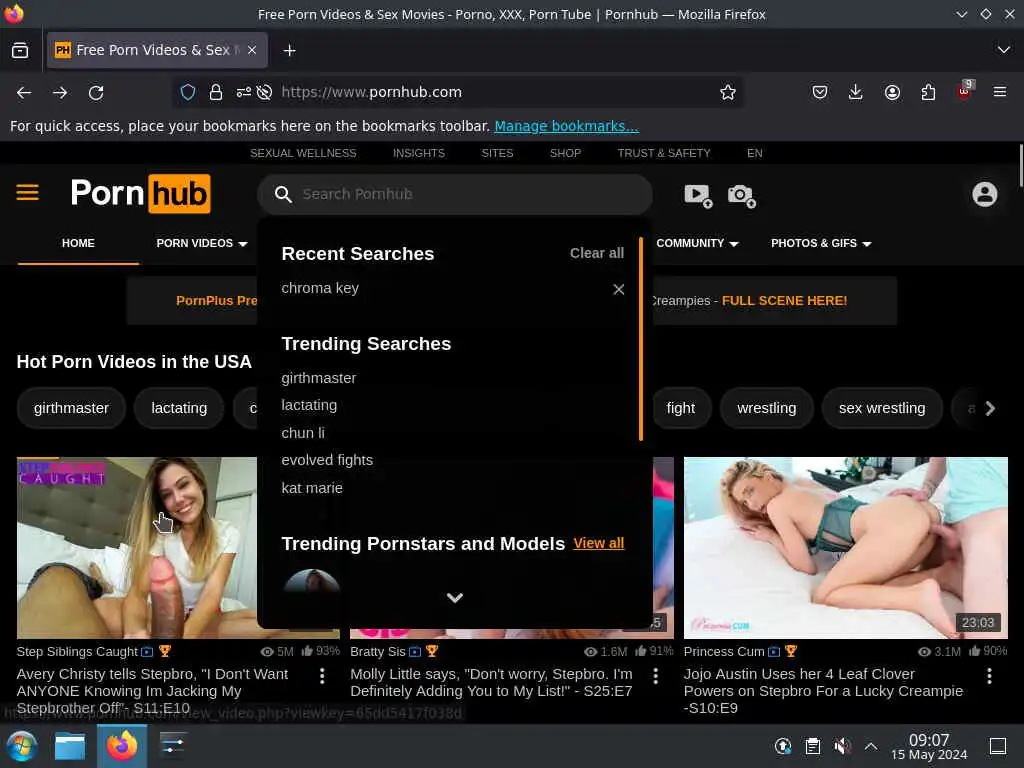Select the recent search 'chroma key'
Viewport: 1024px width, 768px height.
320,288
